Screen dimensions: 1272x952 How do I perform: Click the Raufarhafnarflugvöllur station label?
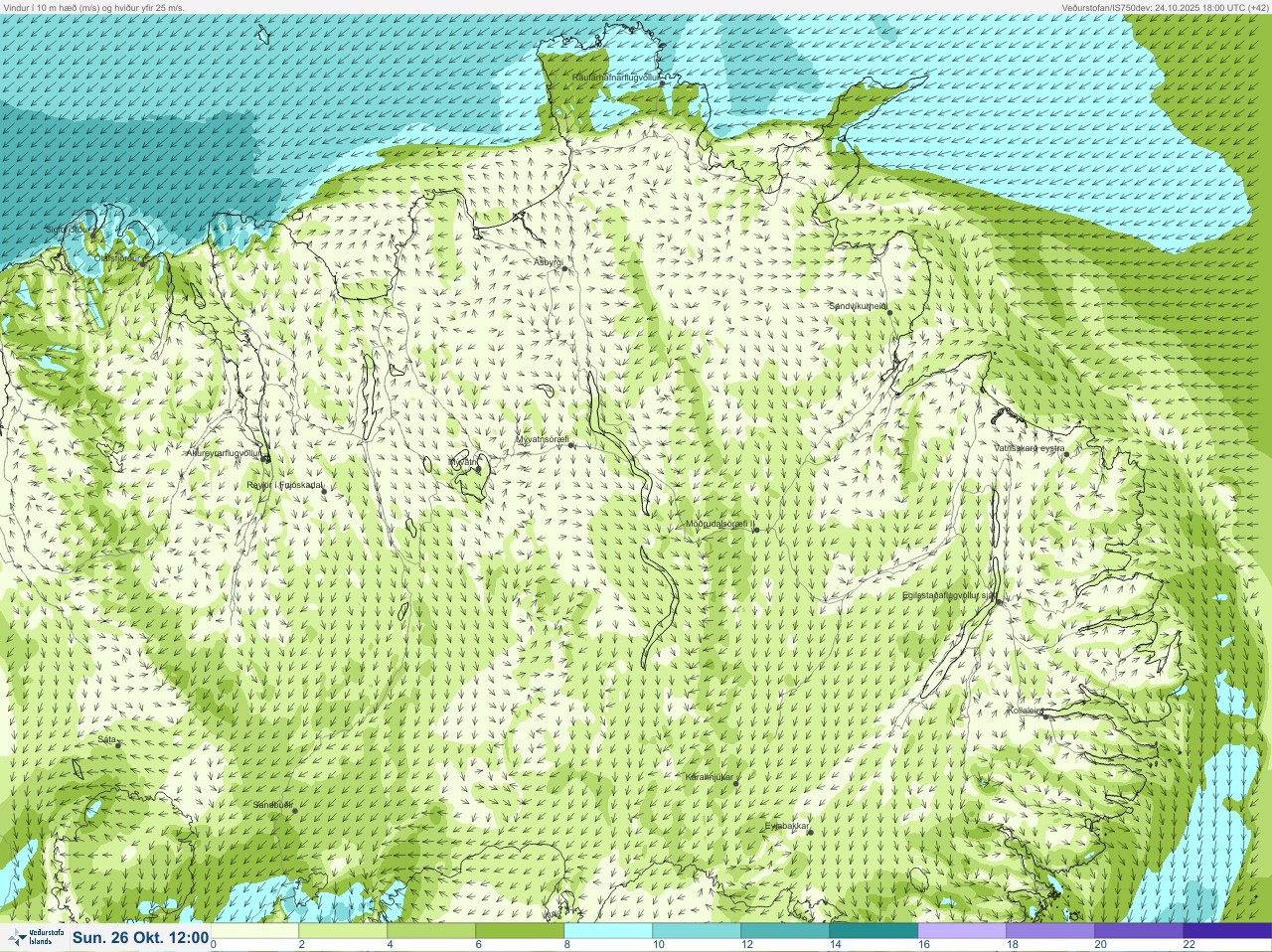pos(616,77)
